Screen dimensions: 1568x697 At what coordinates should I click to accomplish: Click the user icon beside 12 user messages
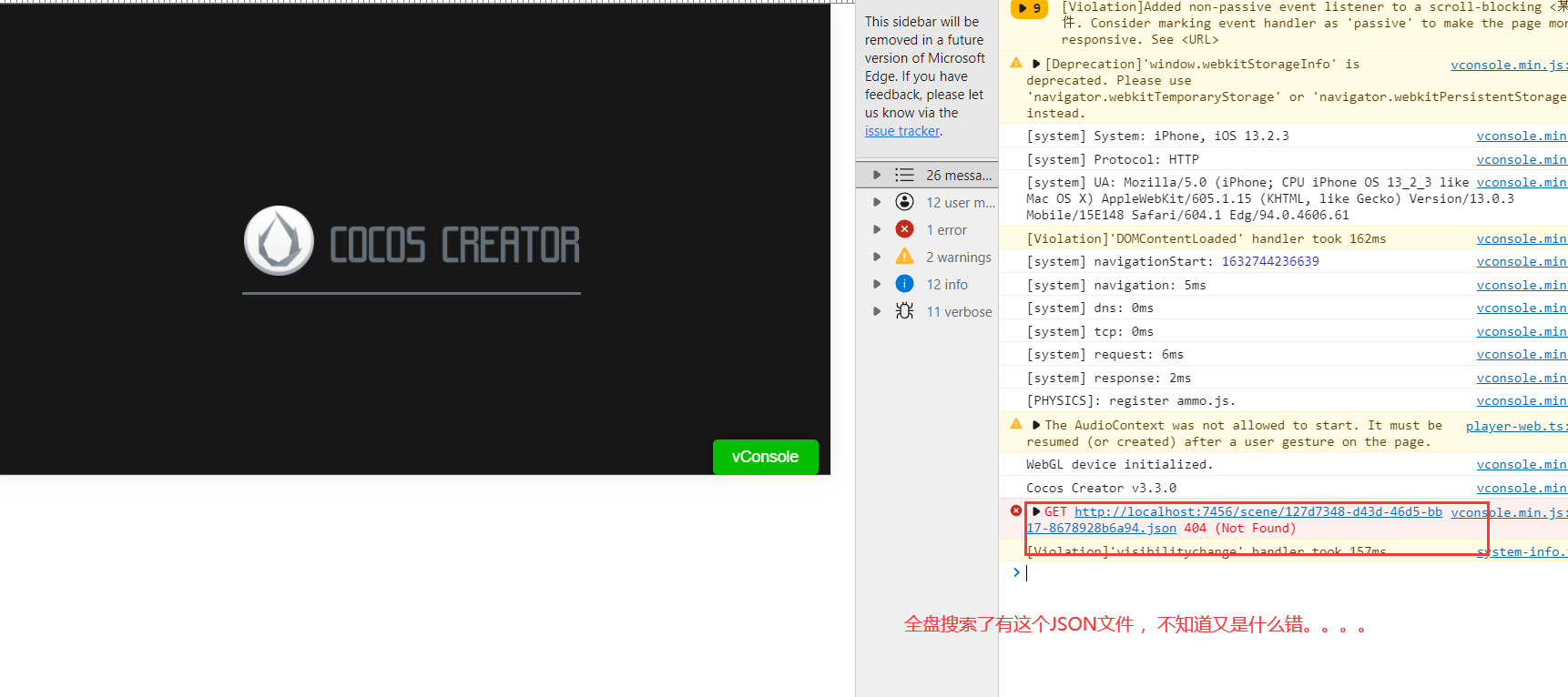tap(904, 202)
